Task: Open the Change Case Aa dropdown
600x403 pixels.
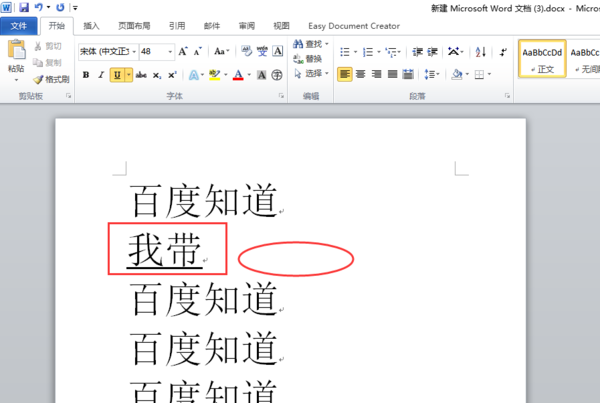Action: point(222,51)
